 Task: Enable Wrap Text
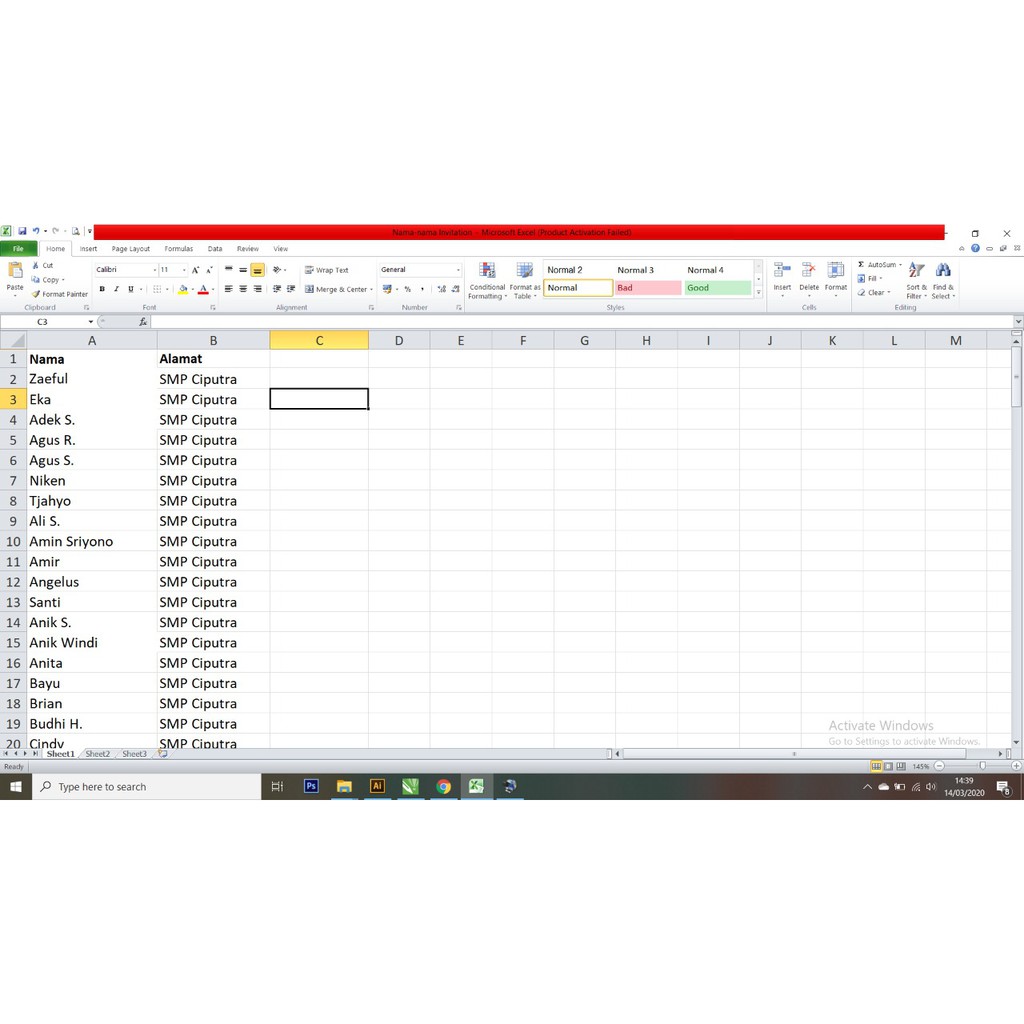pos(327,270)
